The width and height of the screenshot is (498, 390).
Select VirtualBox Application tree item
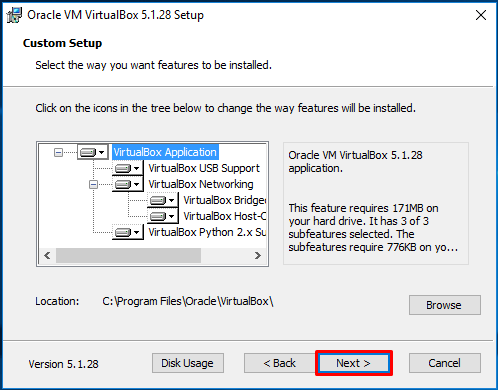[165, 152]
